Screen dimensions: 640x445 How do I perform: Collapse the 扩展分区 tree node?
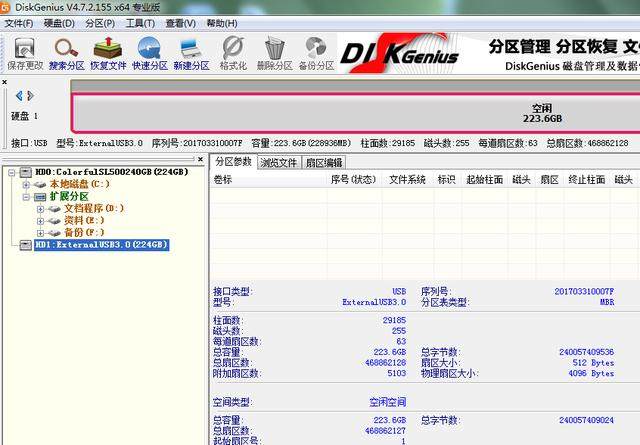27,197
